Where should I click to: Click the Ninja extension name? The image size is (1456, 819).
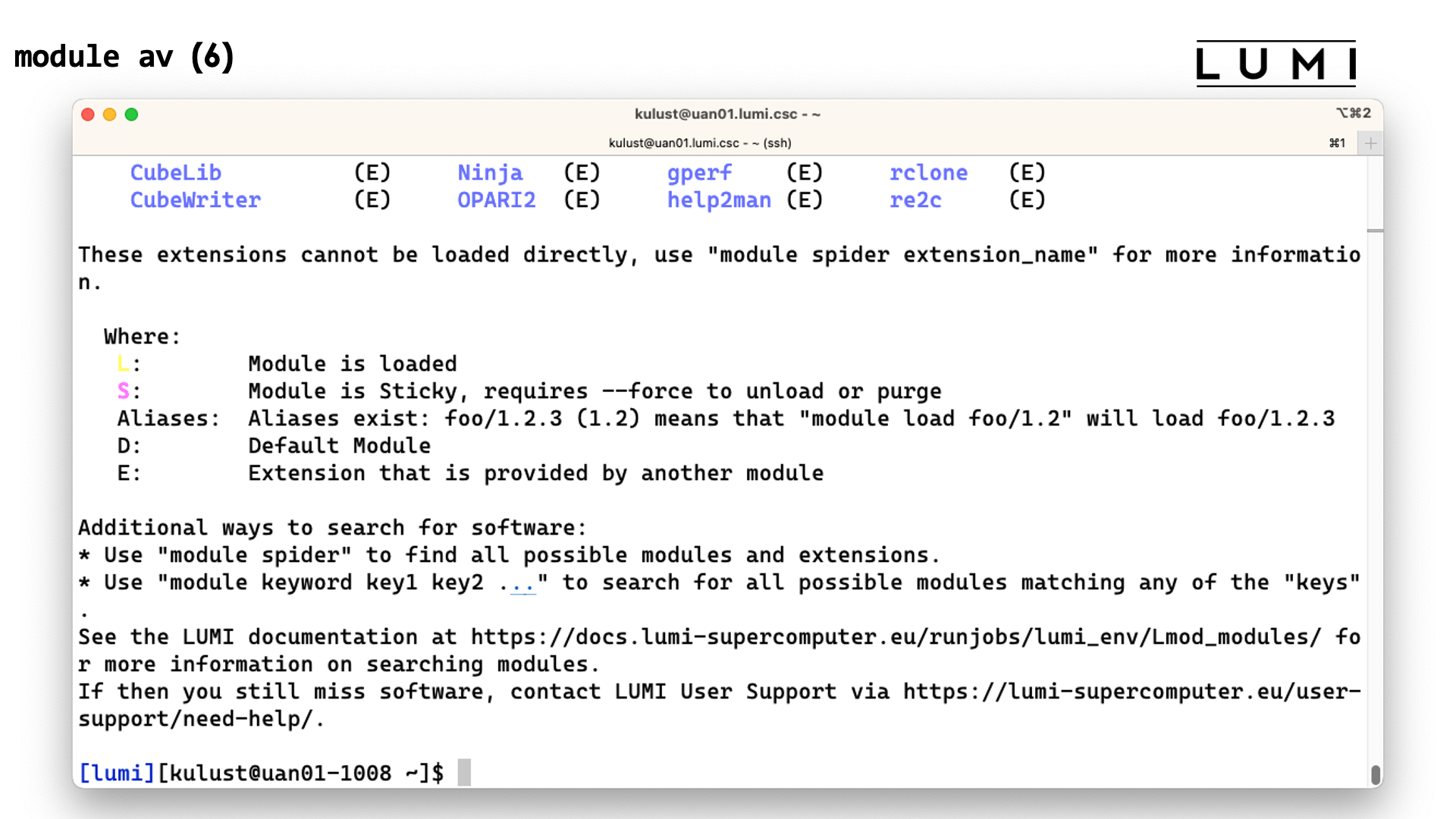pos(490,173)
